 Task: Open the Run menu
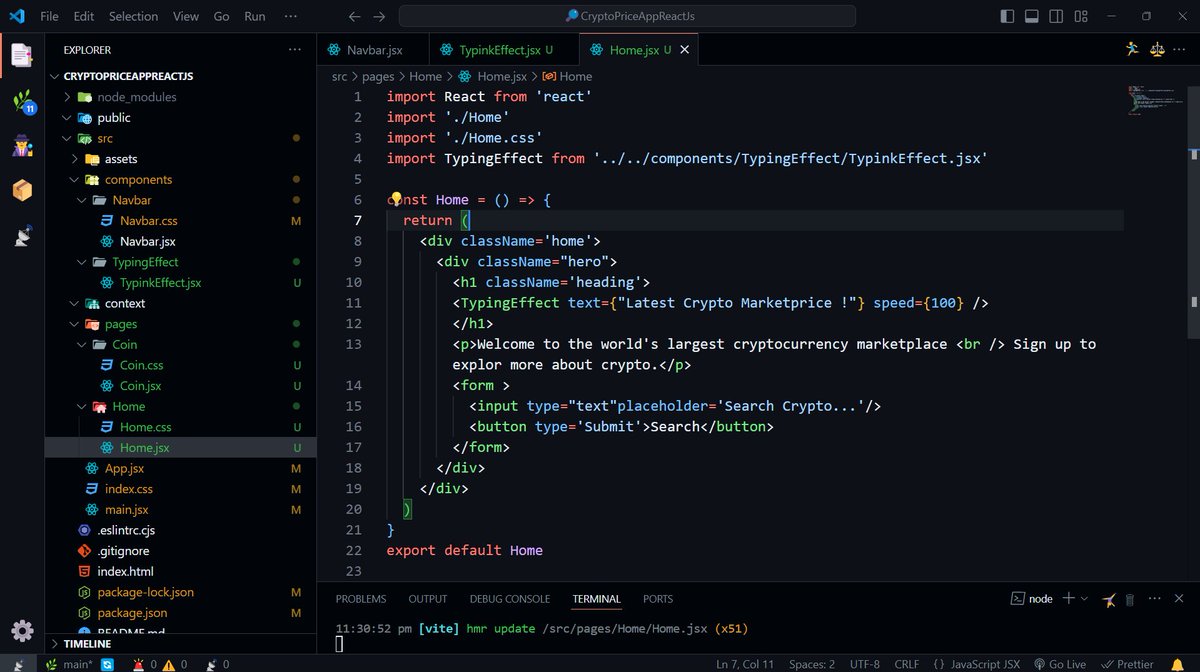coord(255,16)
